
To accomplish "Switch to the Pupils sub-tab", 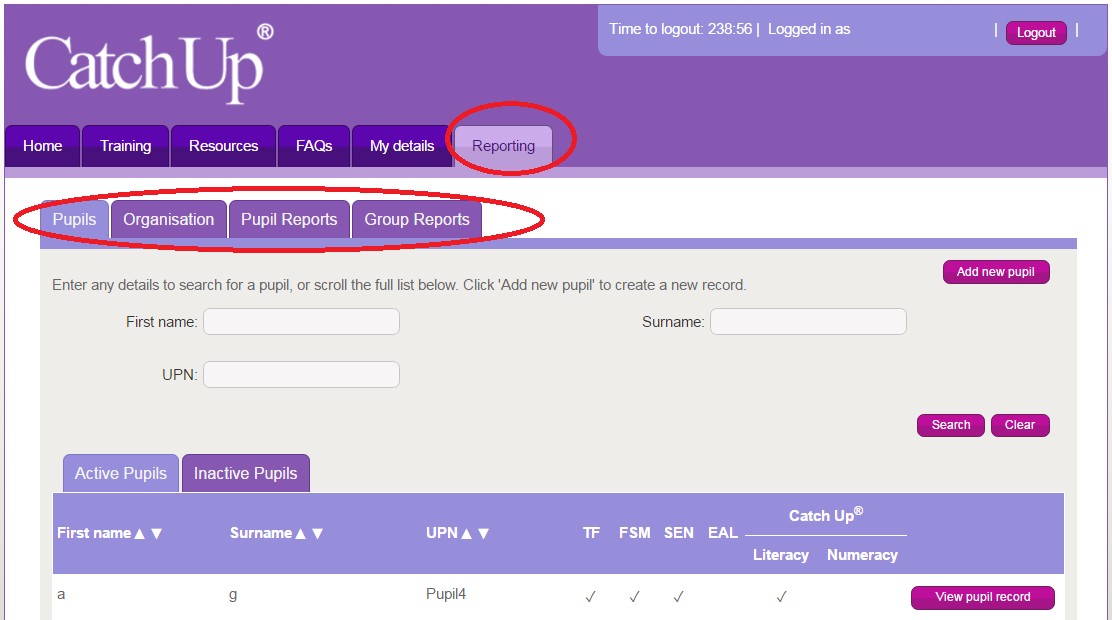I will tap(74, 220).
